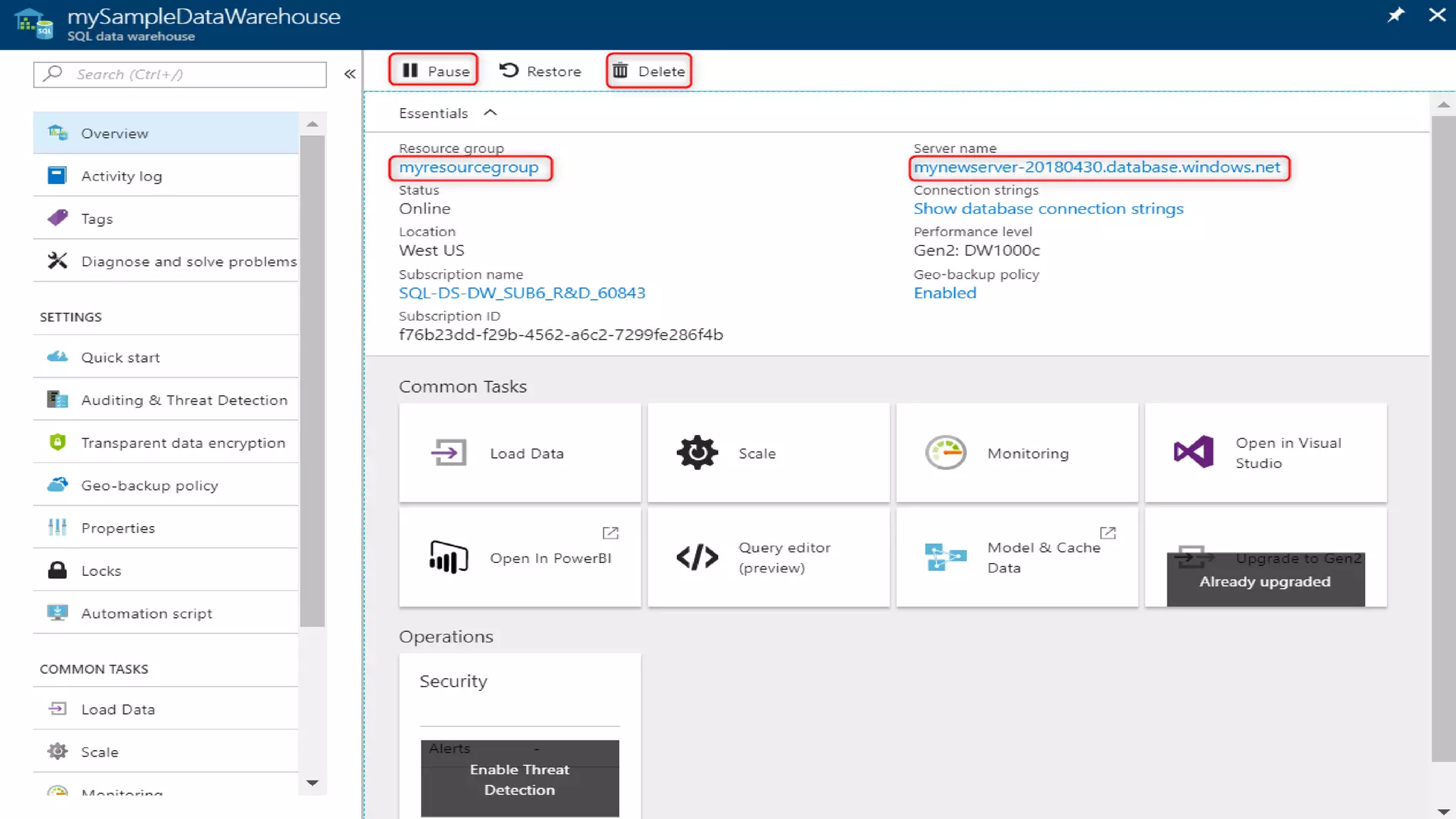Select Load Data in sidebar Common Tasks
The width and height of the screenshot is (1456, 819).
(x=166, y=709)
